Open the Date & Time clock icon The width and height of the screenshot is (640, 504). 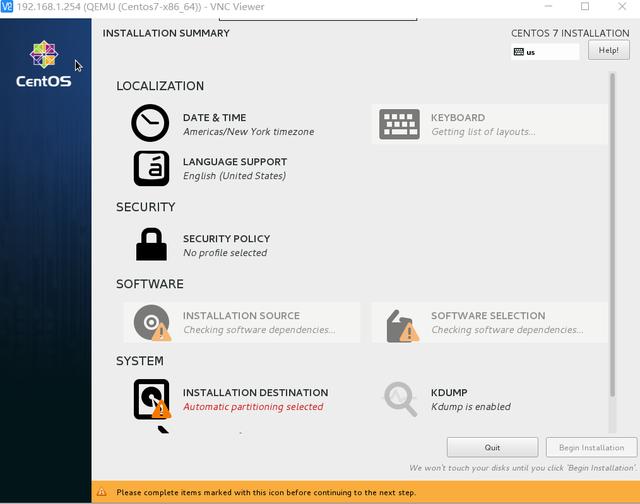click(150, 123)
